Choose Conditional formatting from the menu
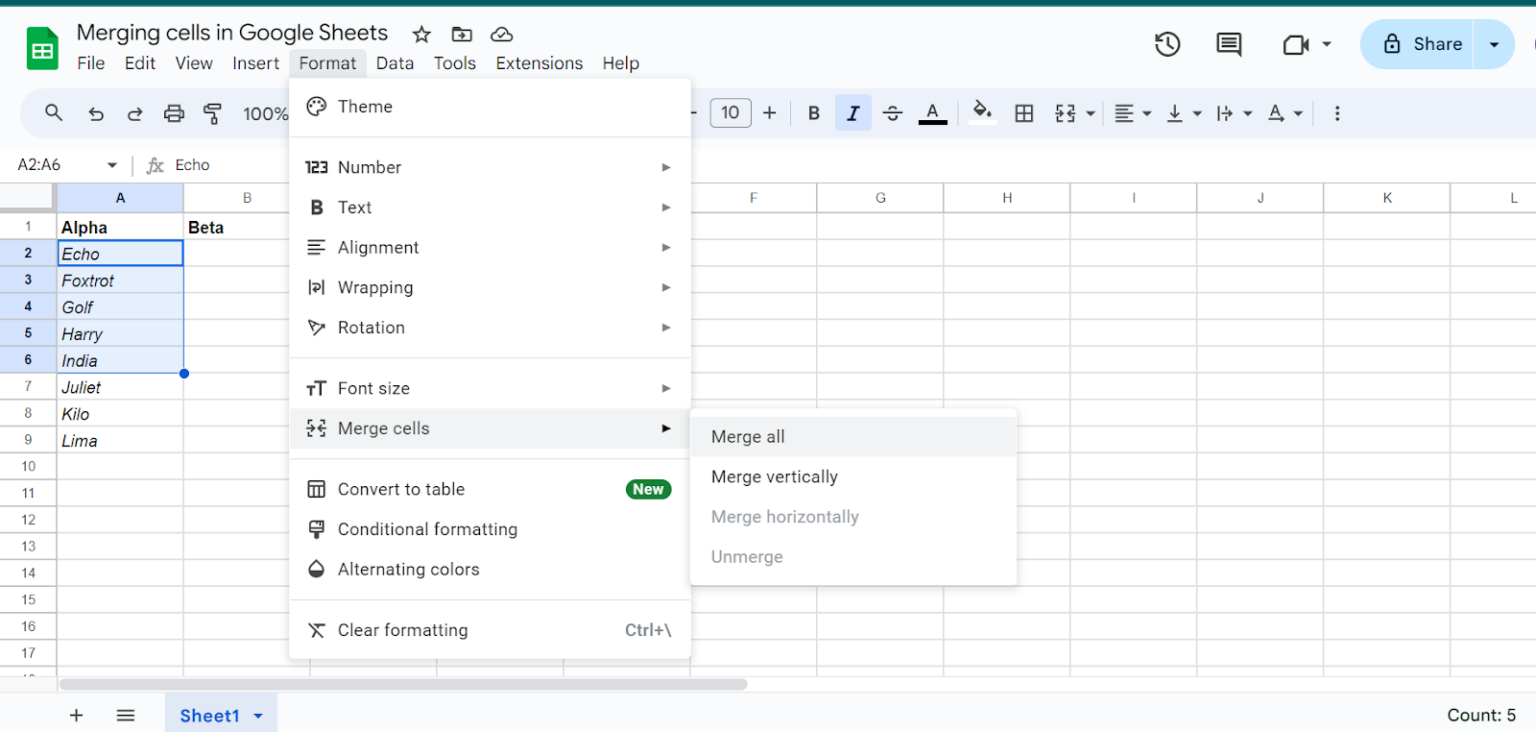Viewport: 1536px width, 732px height. (428, 529)
